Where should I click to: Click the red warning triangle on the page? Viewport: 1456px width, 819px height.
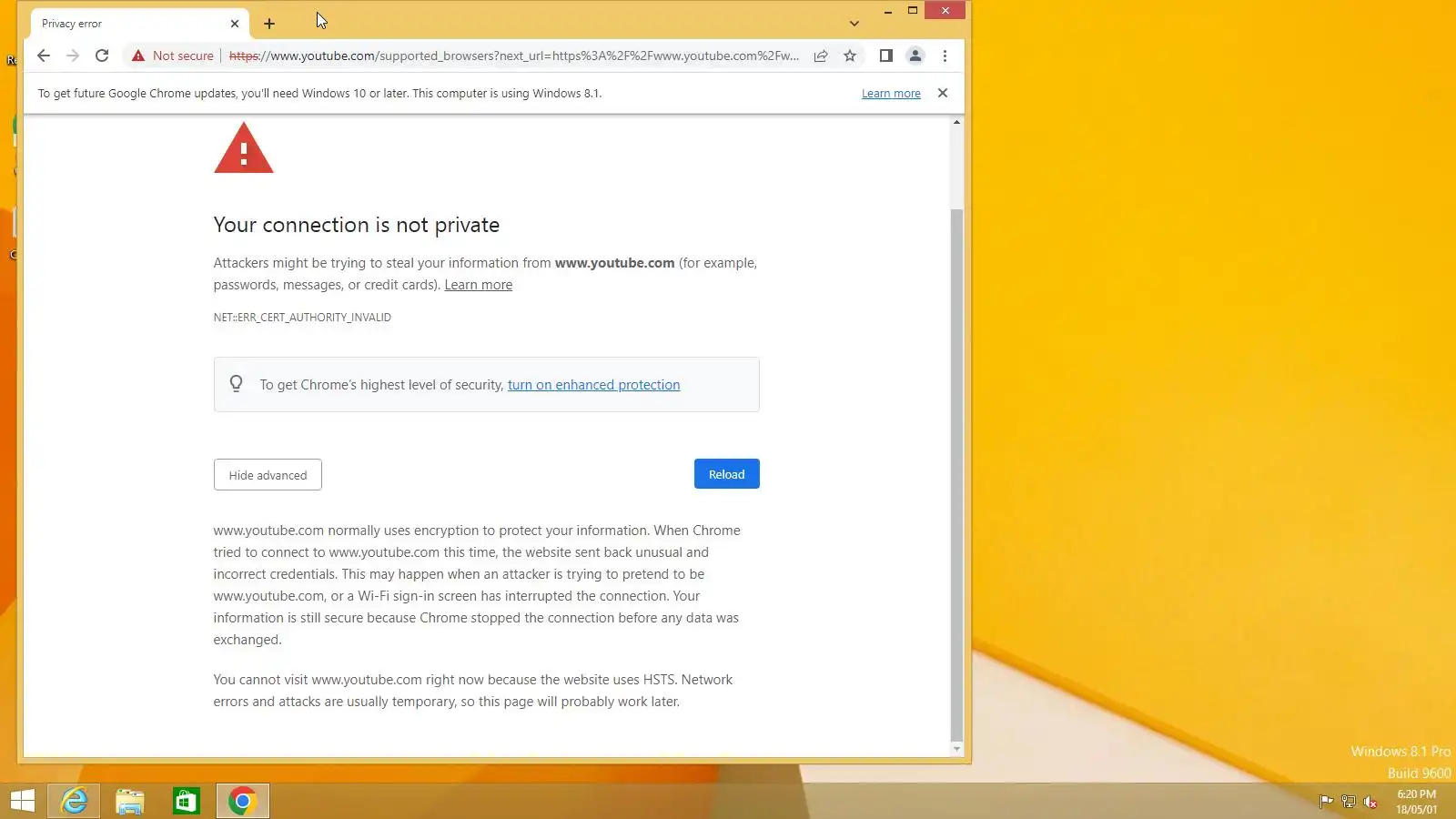[243, 148]
